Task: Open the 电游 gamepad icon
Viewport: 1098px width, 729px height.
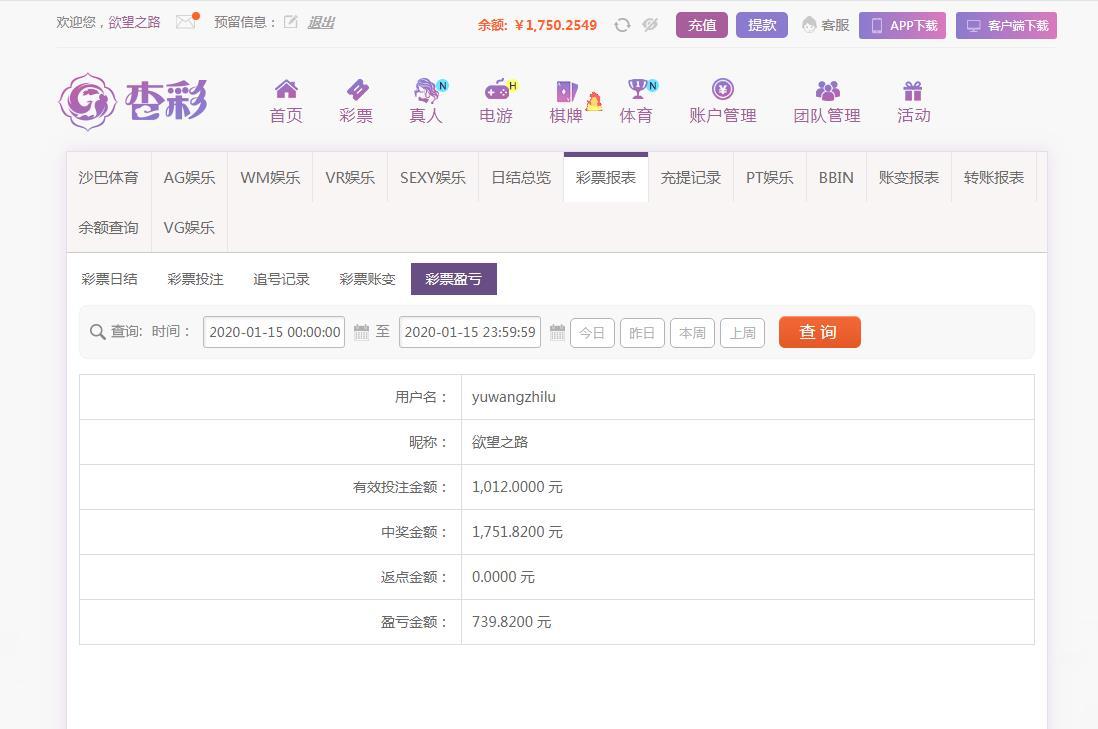Action: tap(496, 90)
